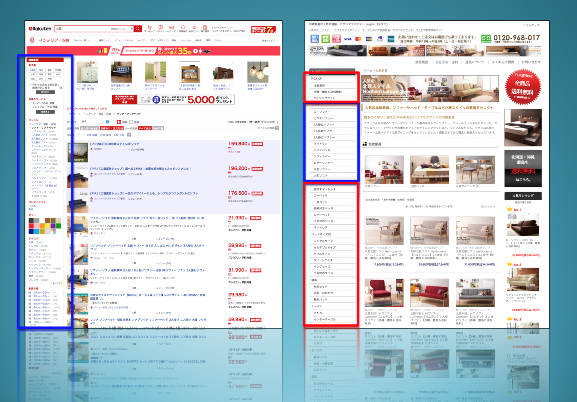577x402 pixels.
Task: Open the site map link at furniture shop top right
Action: [x=531, y=25]
